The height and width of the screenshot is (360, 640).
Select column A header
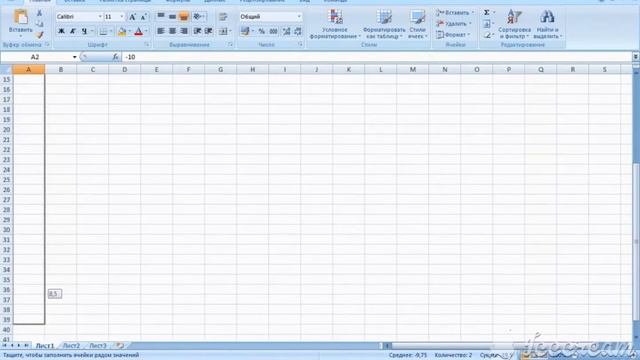(x=29, y=69)
